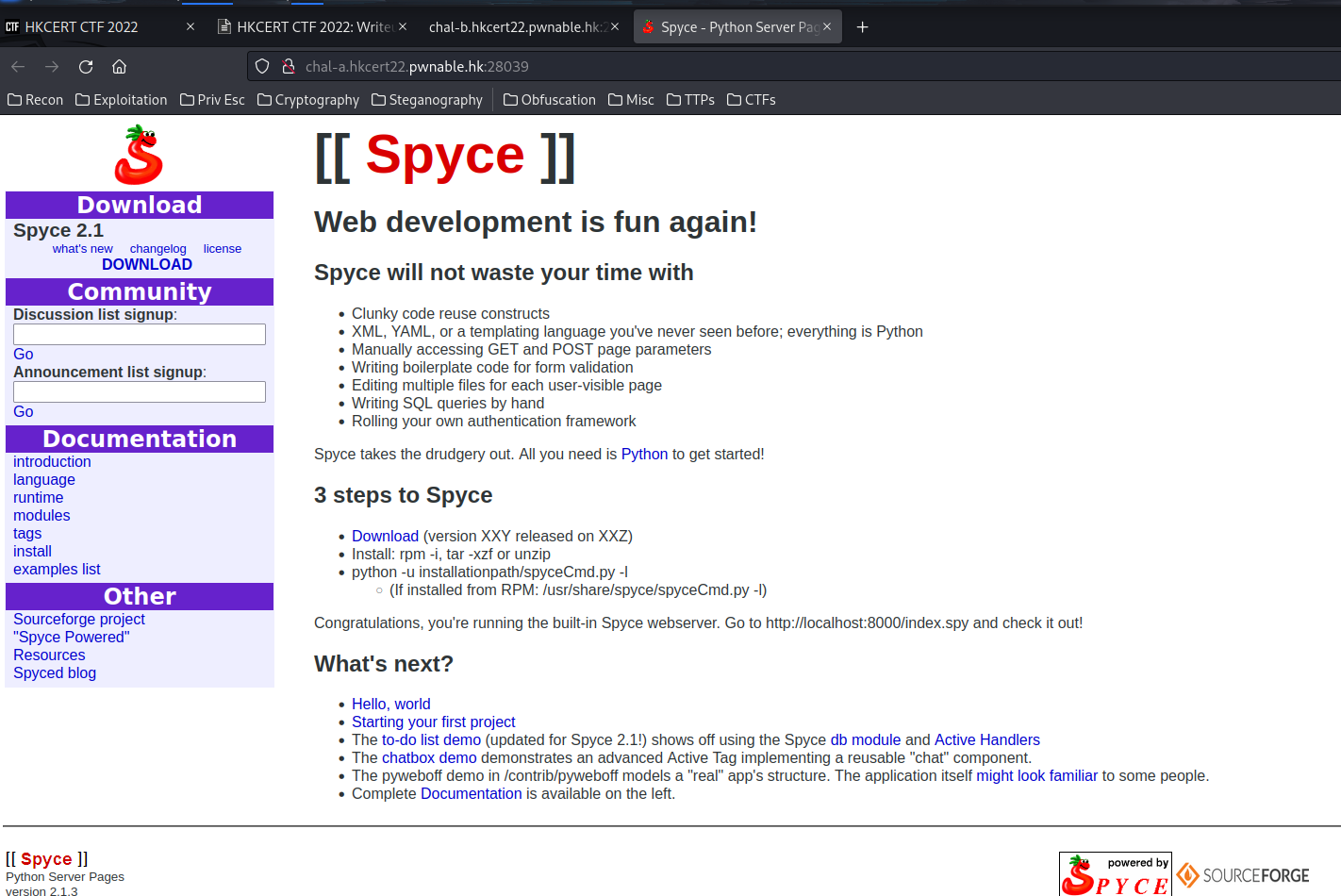Open the TTPs bookmarks folder

click(x=690, y=100)
